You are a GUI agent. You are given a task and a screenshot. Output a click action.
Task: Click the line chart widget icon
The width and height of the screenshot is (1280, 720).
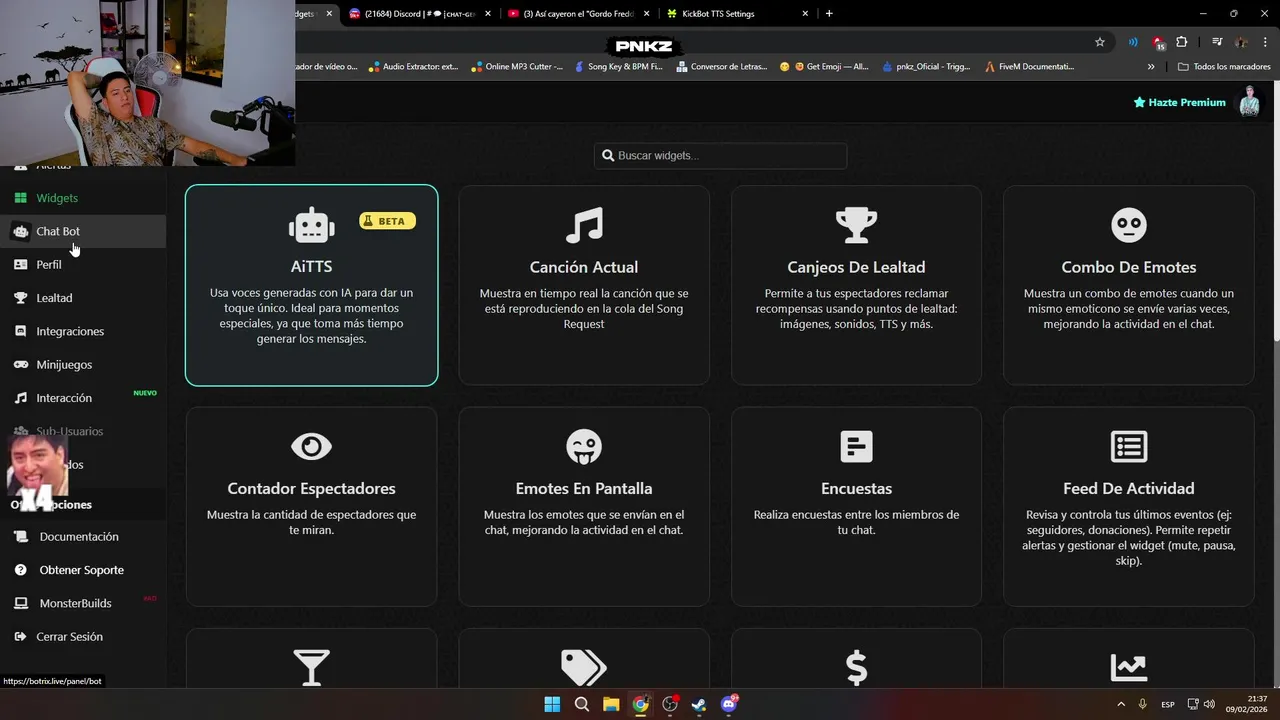coord(1129,667)
